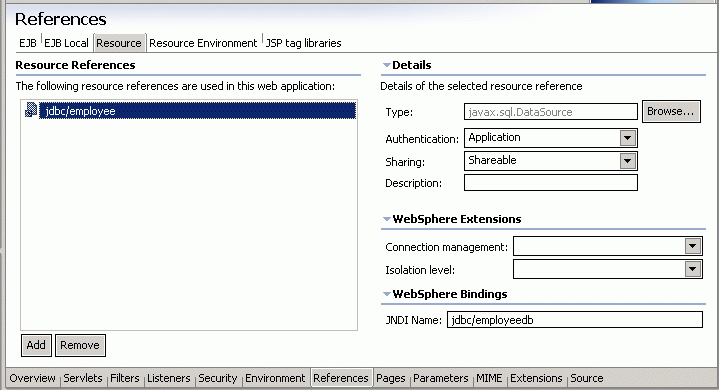Screen dimensions: 719x390
Task: Click the Details heading text
Action: point(412,65)
